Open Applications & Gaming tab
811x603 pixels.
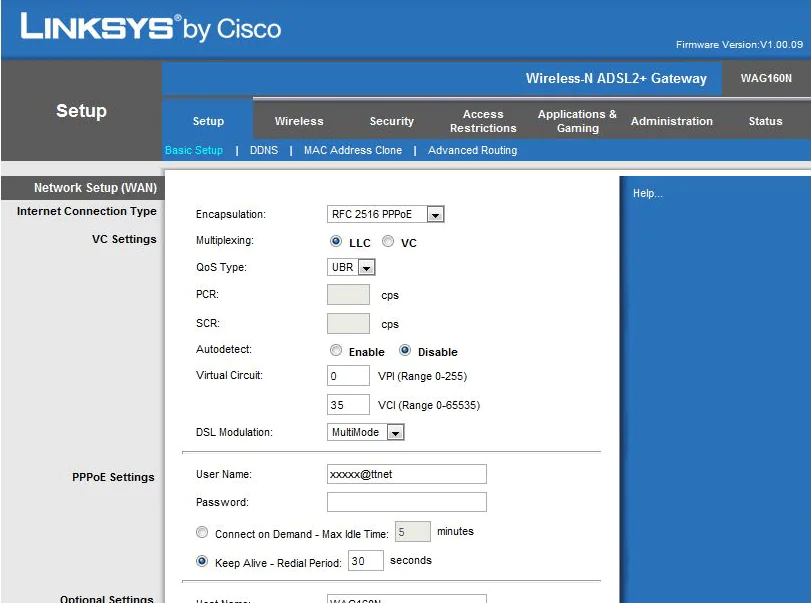[x=577, y=121]
